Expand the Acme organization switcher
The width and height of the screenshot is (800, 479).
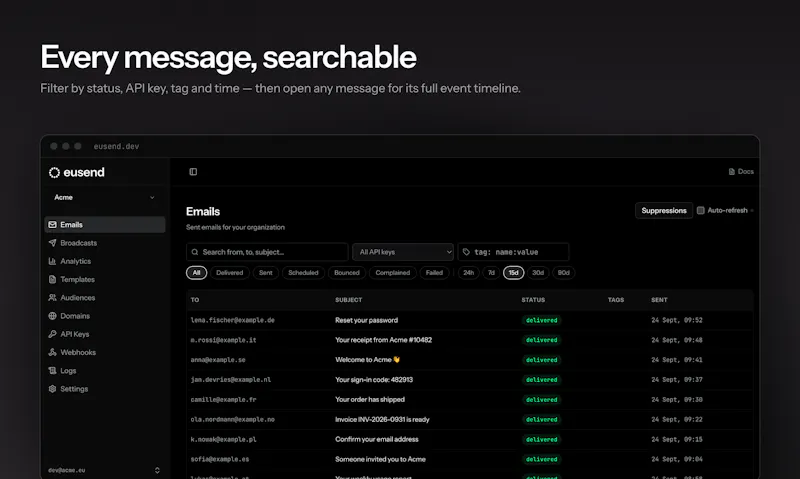click(x=105, y=197)
